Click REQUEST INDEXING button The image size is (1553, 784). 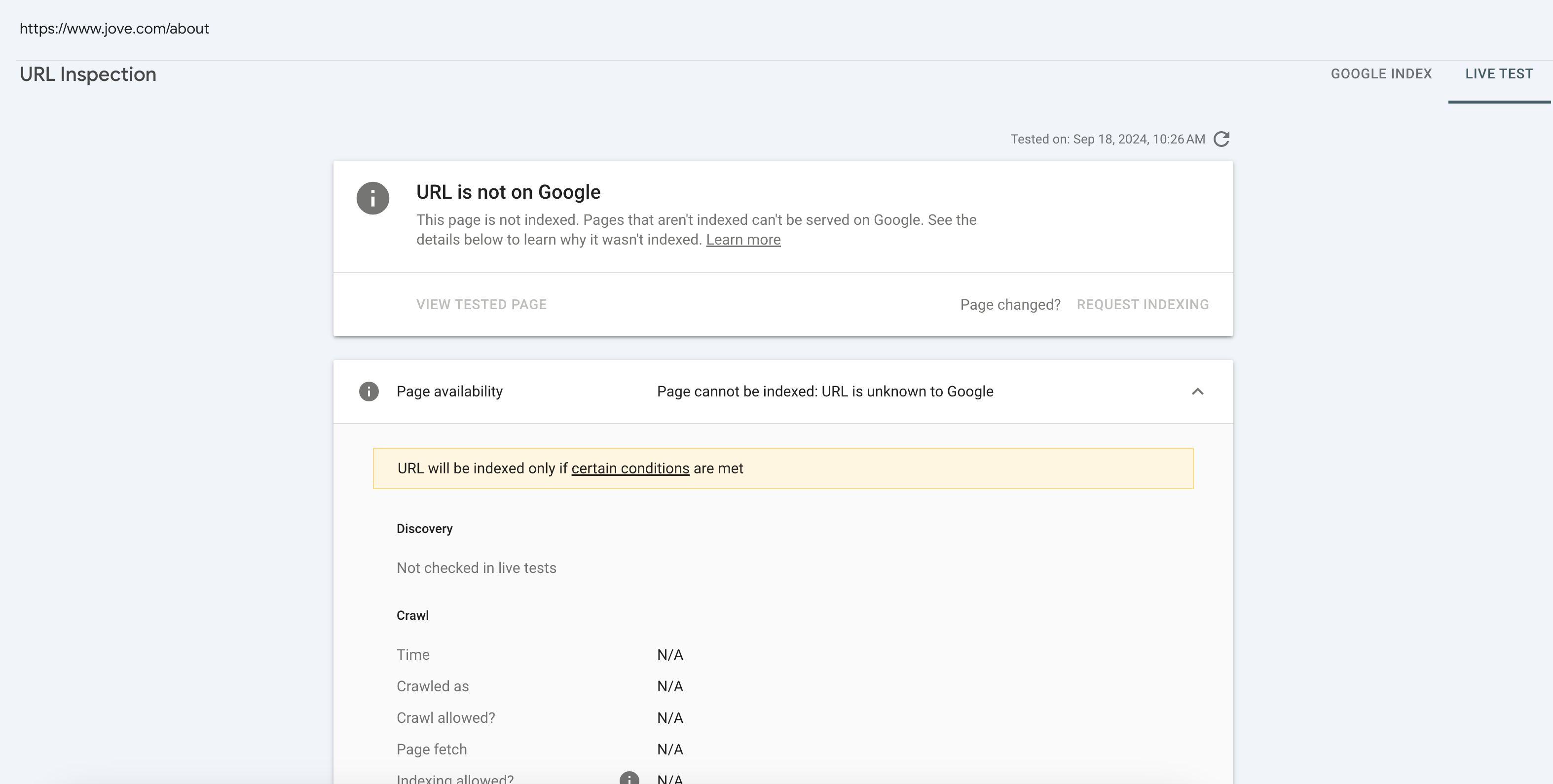1143,304
